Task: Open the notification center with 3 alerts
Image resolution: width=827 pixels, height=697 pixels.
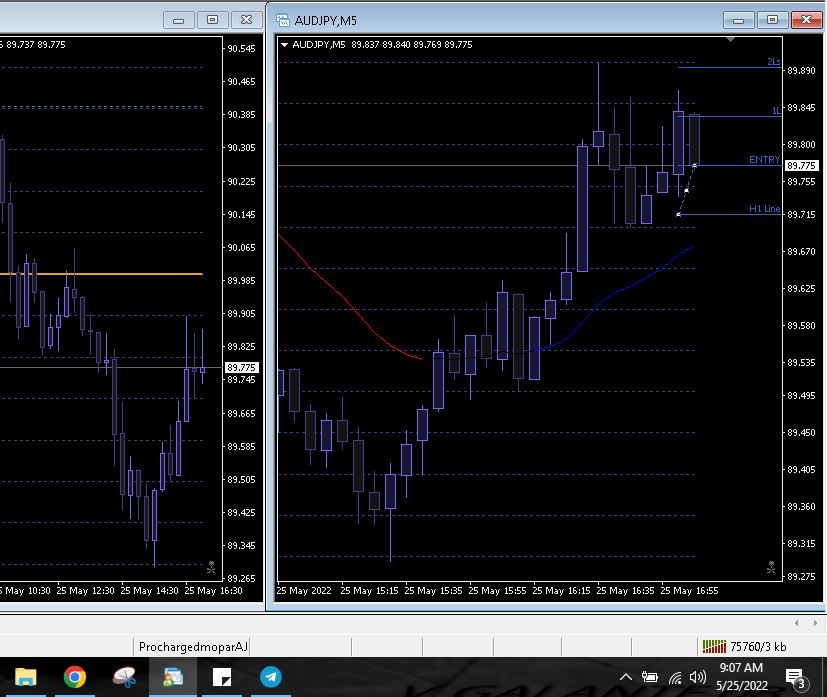Action: pyautogui.click(x=795, y=679)
